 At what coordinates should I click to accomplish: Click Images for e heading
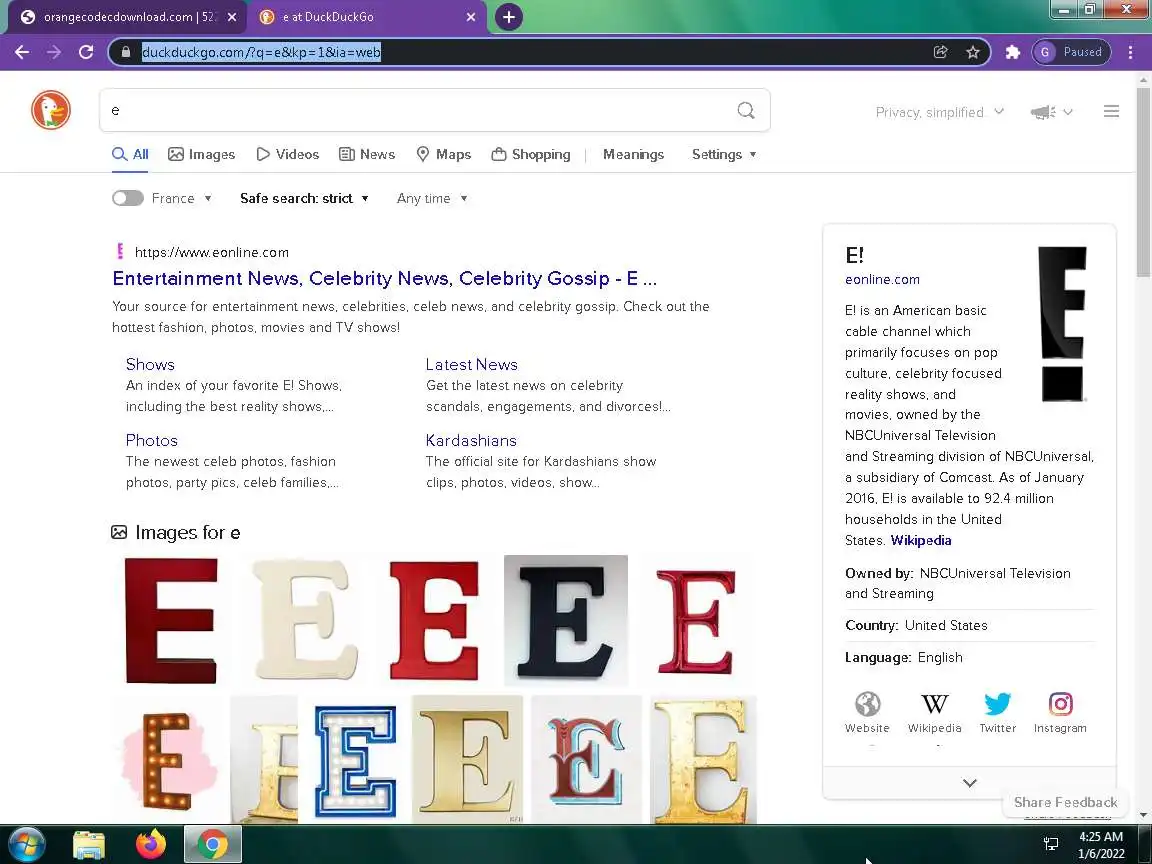187,532
